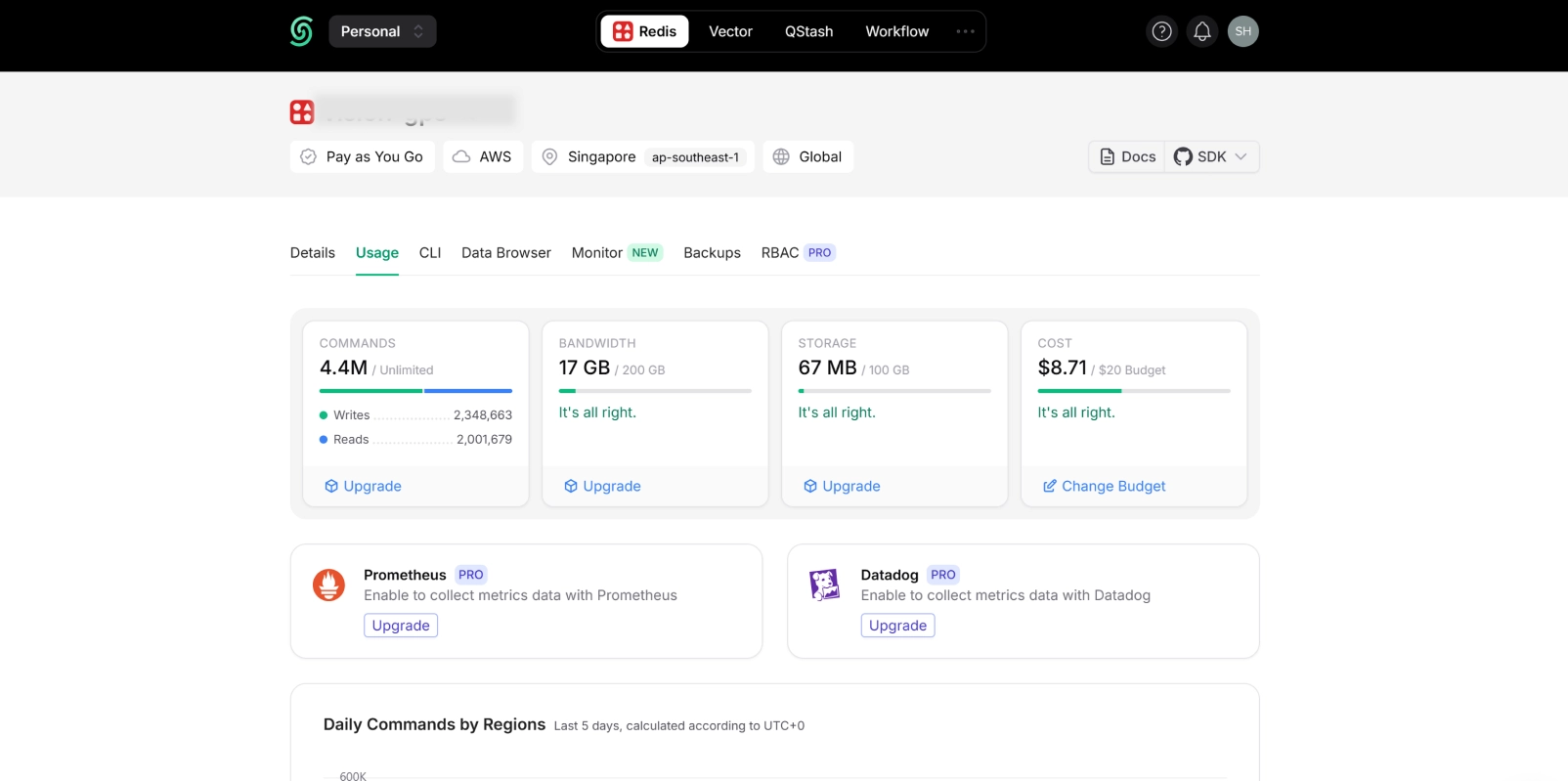Click the 'It's all right.' Bandwidth status
This screenshot has height=781, width=1568.
597,412
